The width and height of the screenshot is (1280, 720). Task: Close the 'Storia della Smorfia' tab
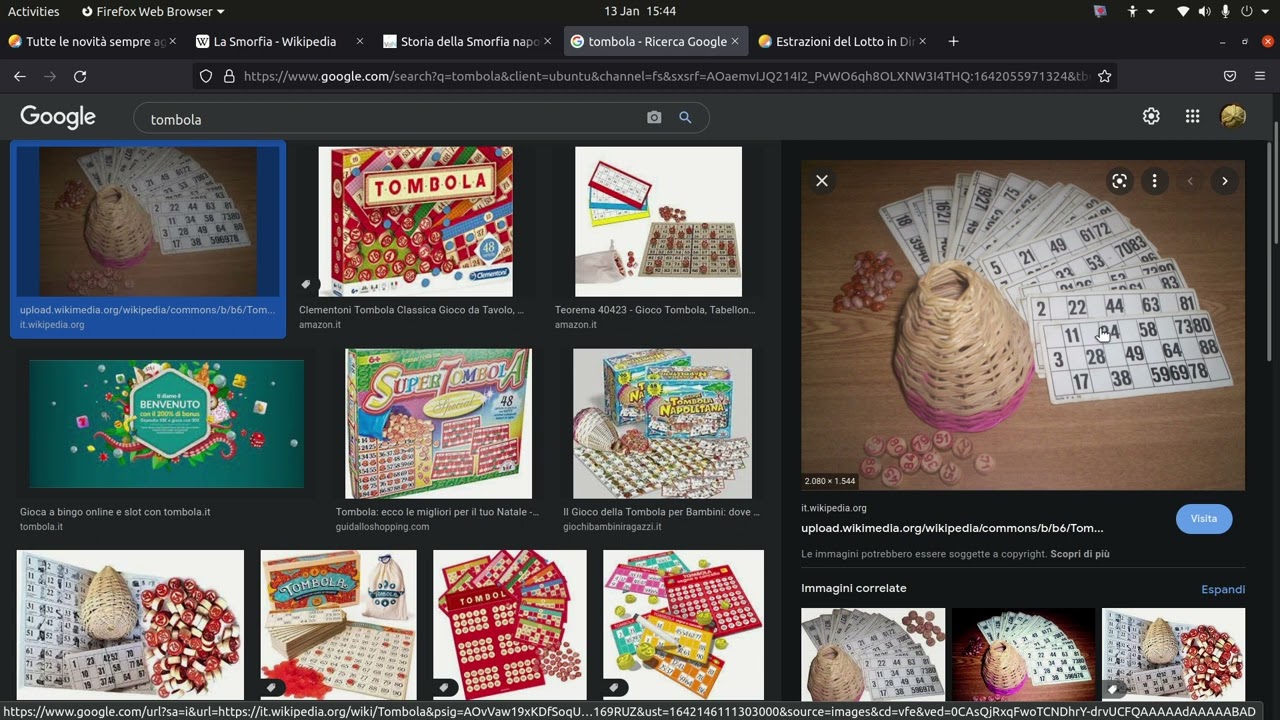[x=547, y=41]
